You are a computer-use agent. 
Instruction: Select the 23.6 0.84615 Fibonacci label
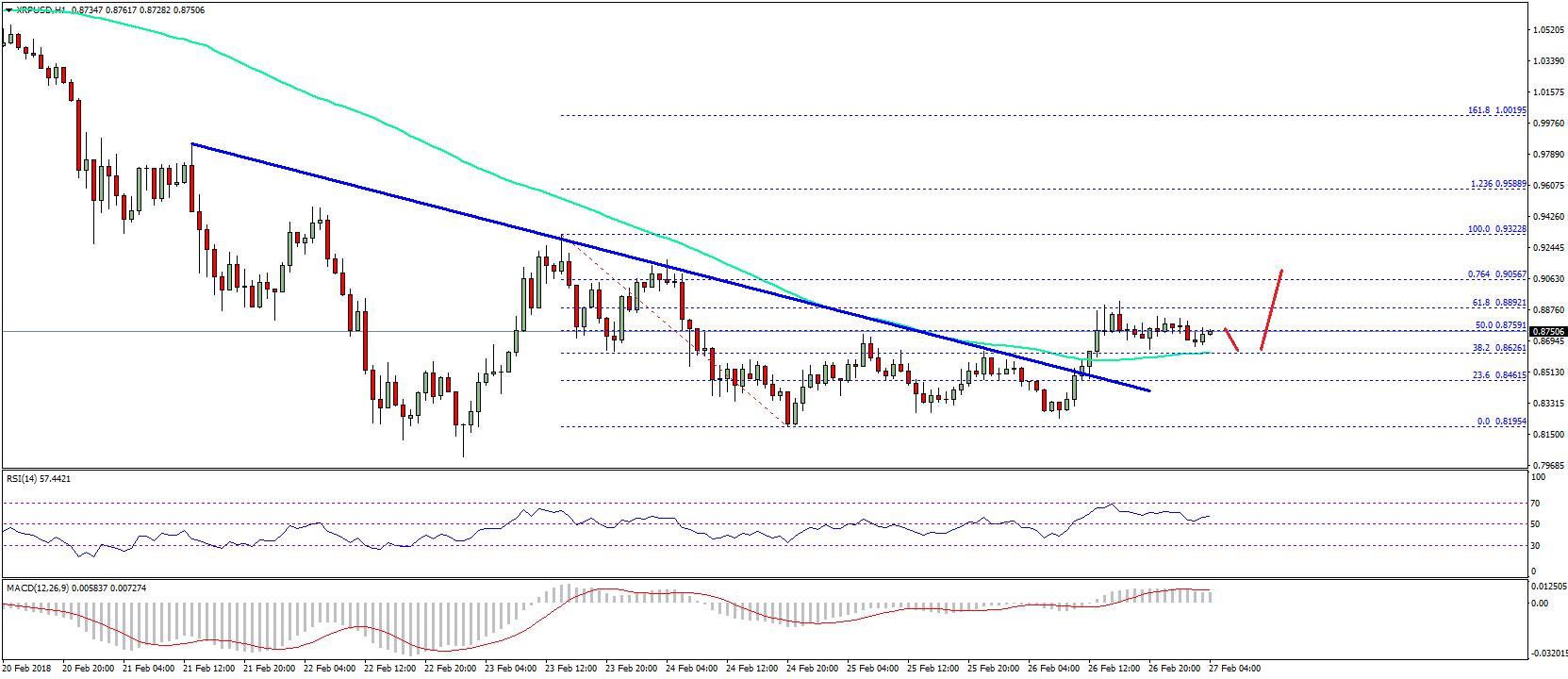[x=1499, y=375]
